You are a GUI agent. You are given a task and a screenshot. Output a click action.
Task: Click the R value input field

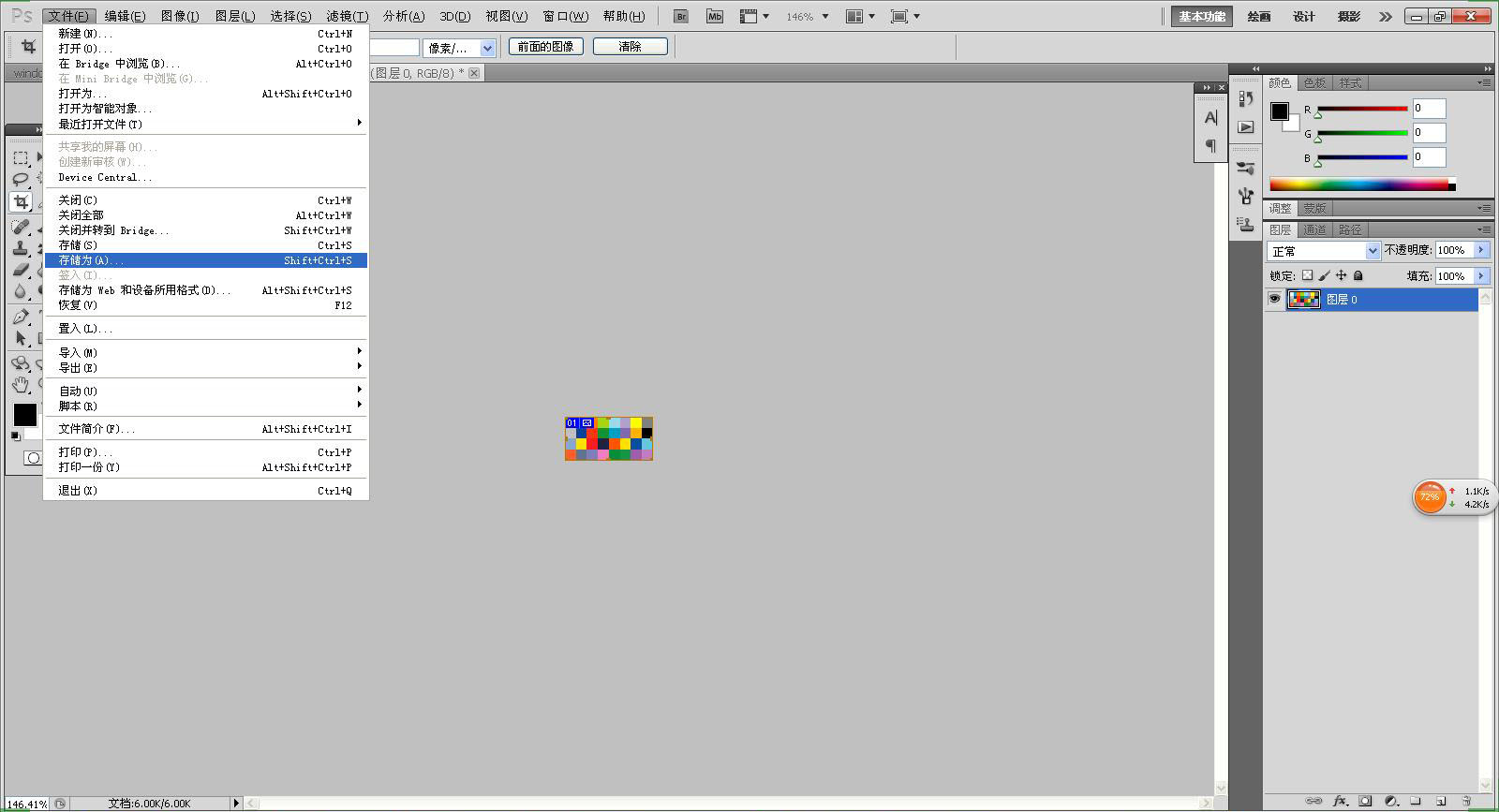pos(1429,109)
